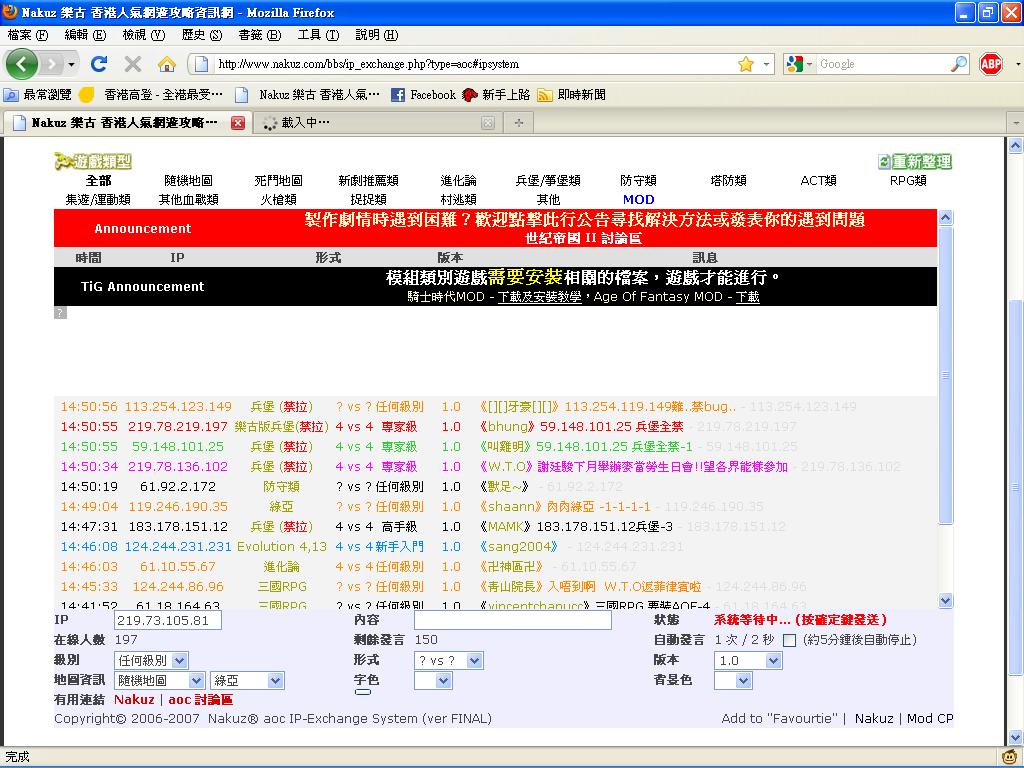Reload the page with the refresh icon
Viewport: 1024px width, 768px height.
coord(98,64)
